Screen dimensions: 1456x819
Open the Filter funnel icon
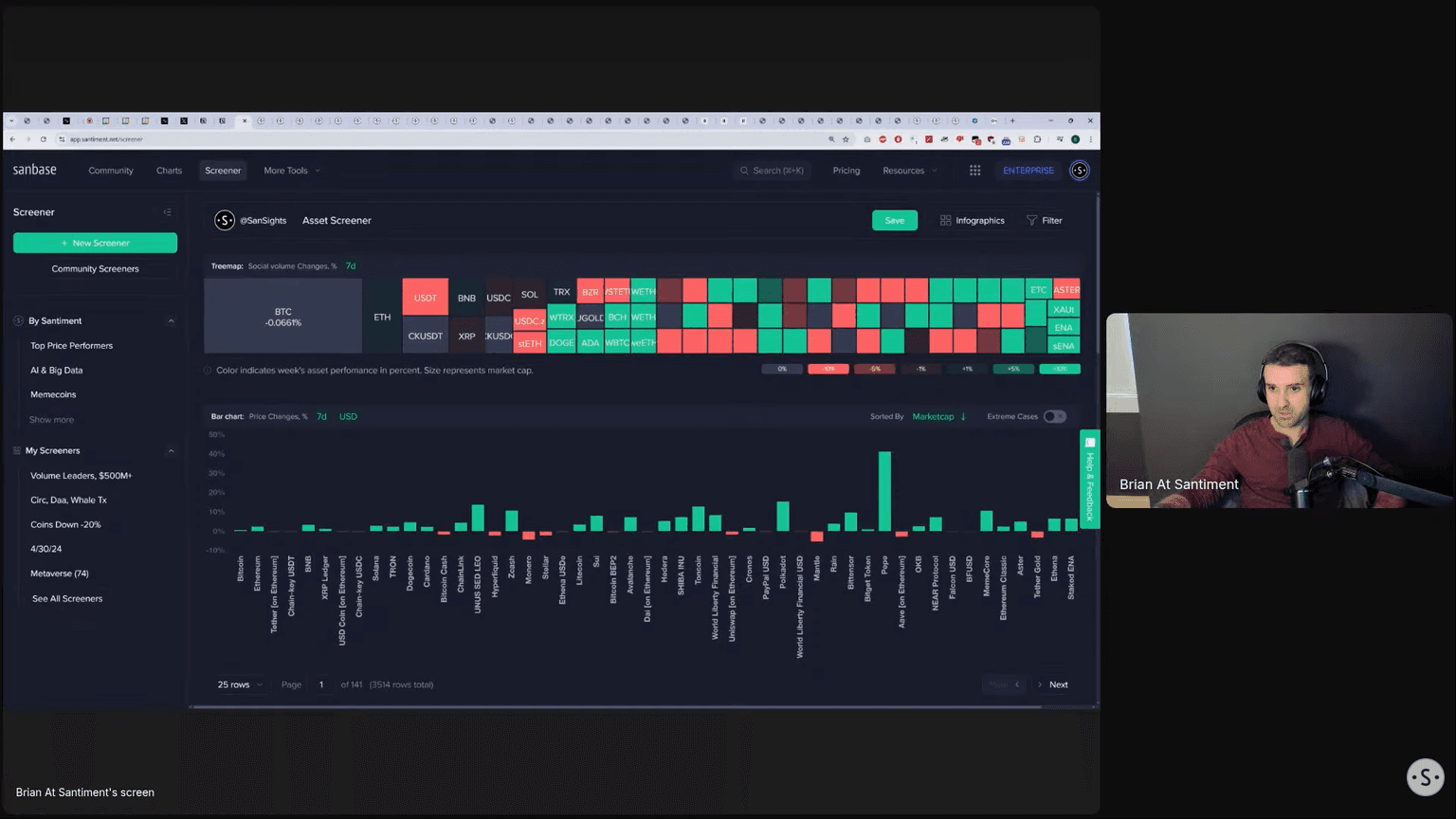pyautogui.click(x=1031, y=221)
